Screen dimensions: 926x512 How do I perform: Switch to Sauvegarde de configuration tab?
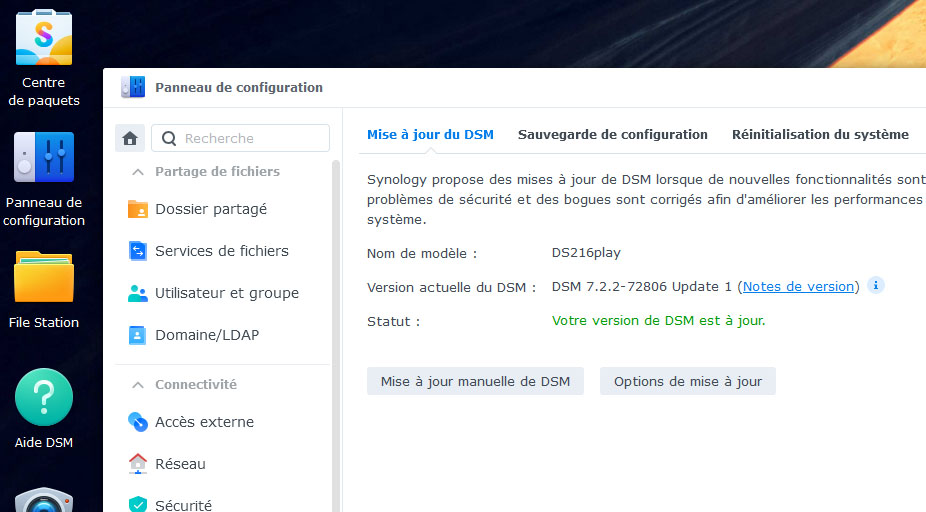[612, 134]
